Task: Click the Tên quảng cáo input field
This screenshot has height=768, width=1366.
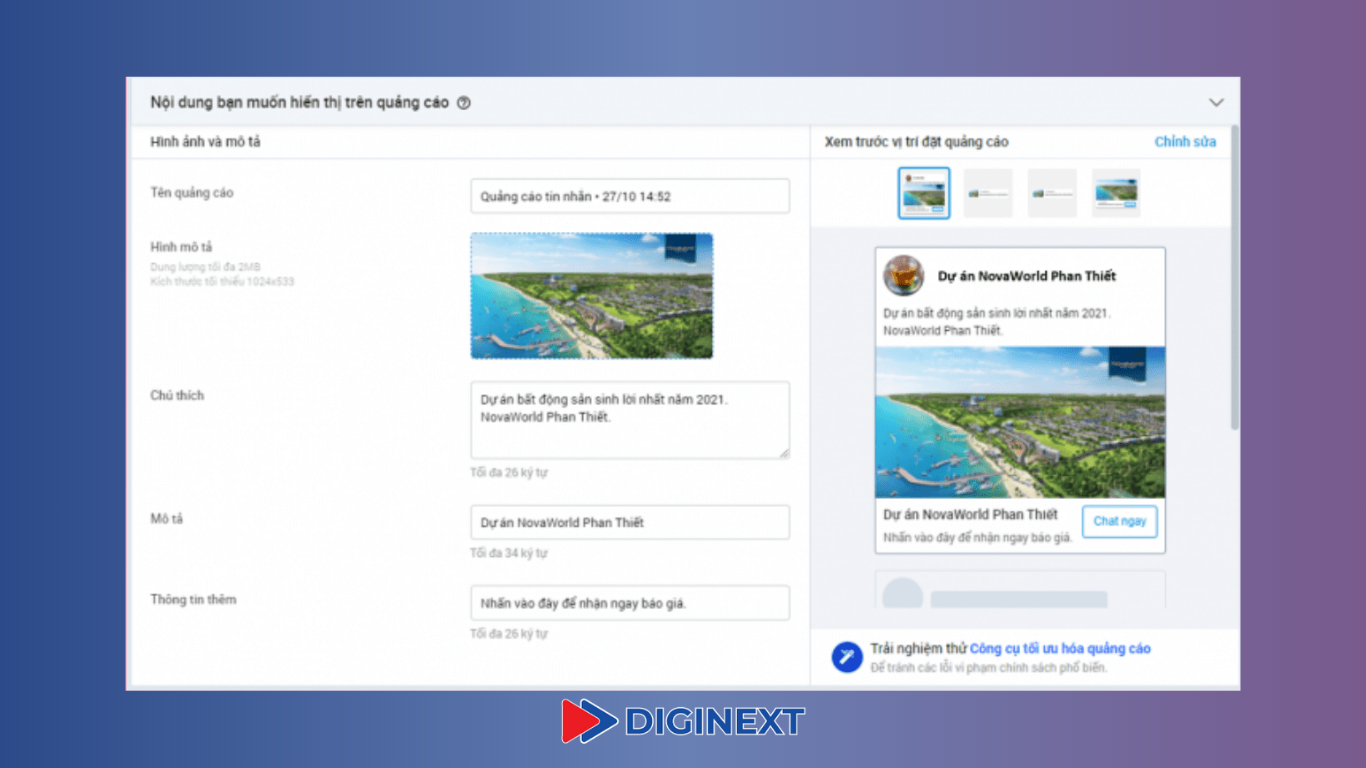Action: point(630,196)
